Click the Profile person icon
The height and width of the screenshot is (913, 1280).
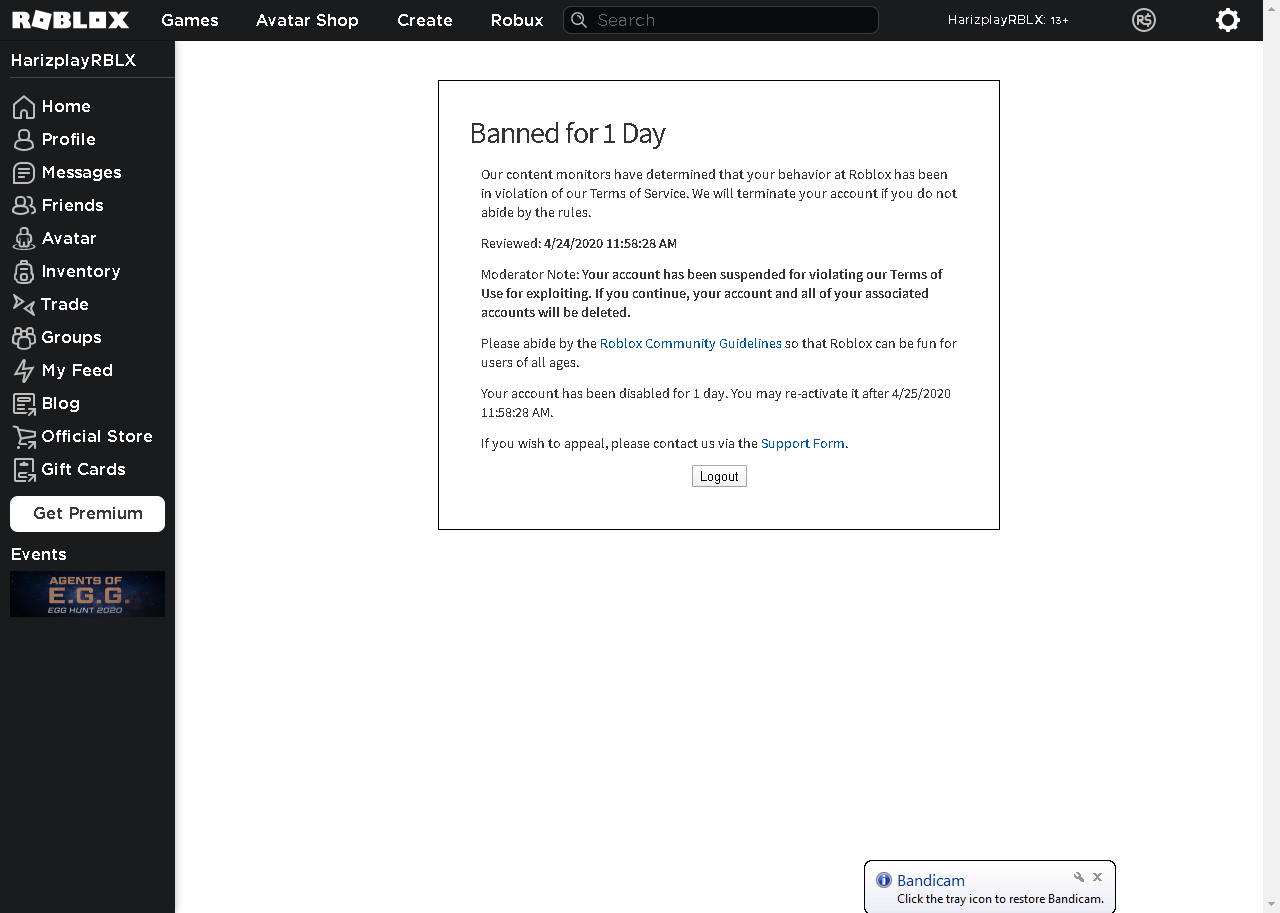[x=24, y=140]
